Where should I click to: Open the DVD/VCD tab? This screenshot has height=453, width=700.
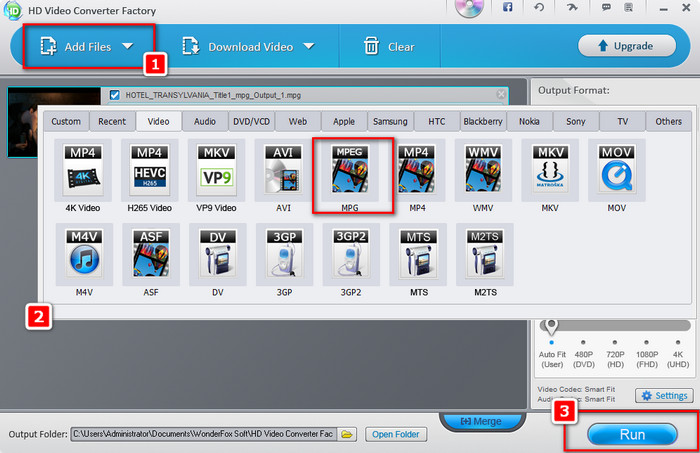click(251, 121)
